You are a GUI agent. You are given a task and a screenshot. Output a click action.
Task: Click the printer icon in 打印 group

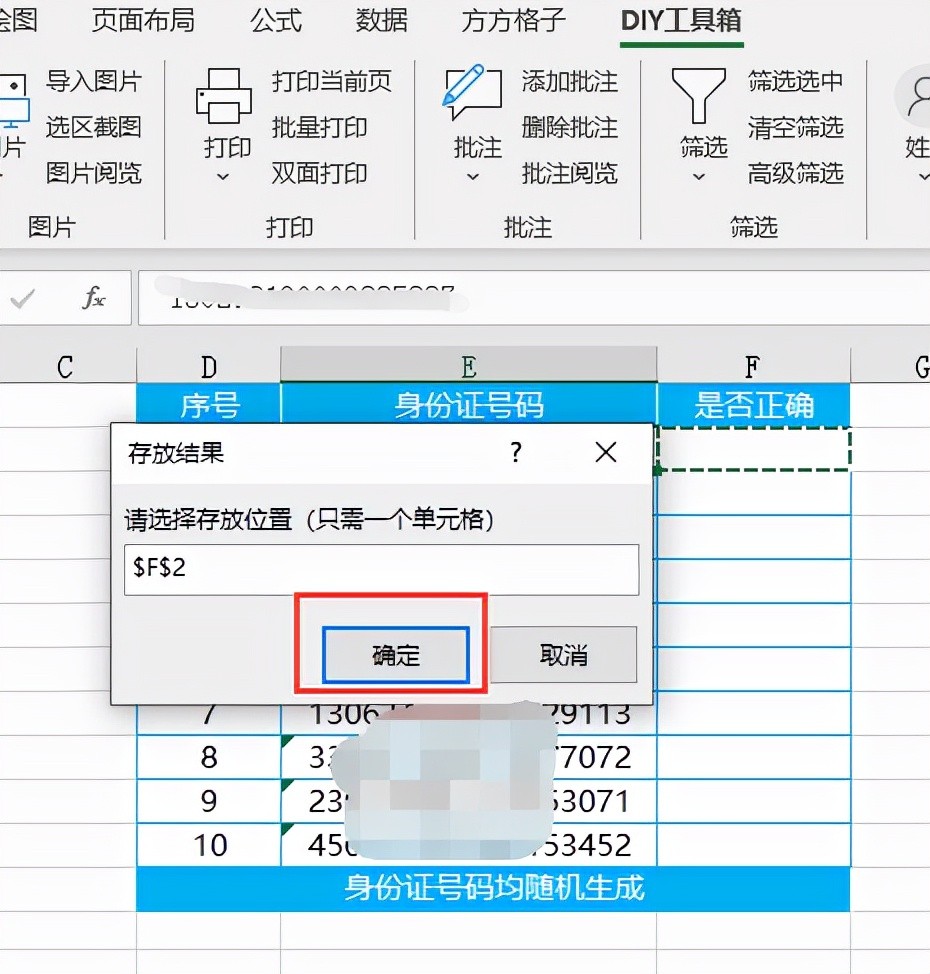click(x=225, y=96)
